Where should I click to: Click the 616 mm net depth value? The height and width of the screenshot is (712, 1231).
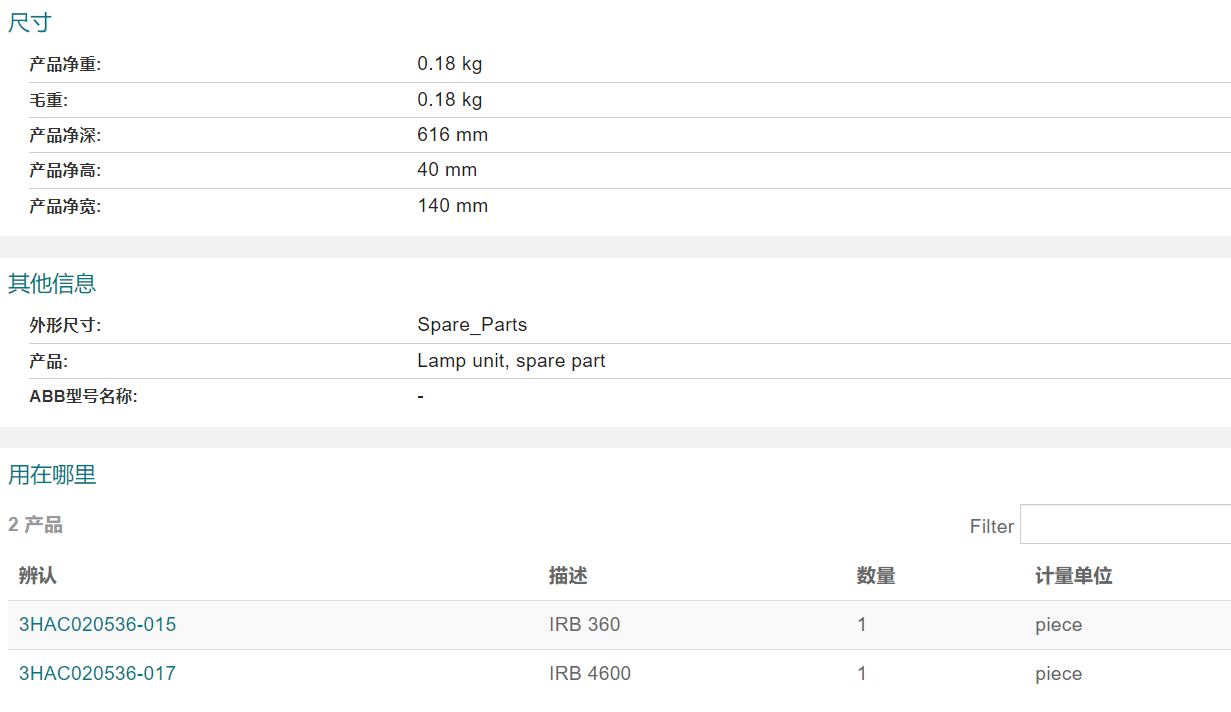(453, 135)
